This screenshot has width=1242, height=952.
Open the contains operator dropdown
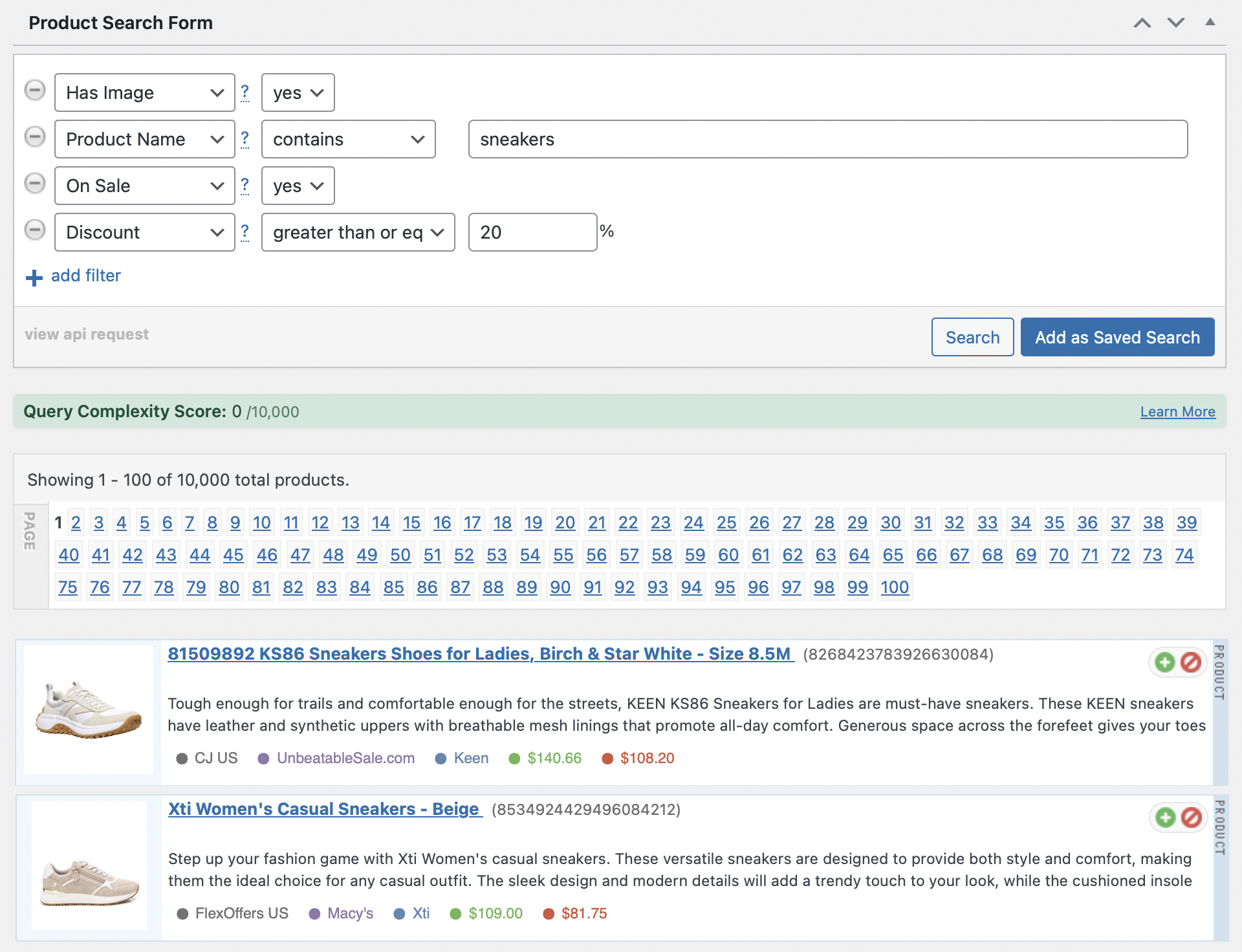348,140
